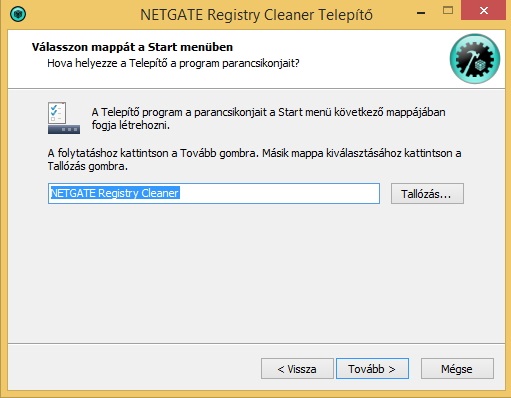This screenshot has height=398, width=511.
Task: Click the NETGATE app icon in title bar
Action: click(18, 14)
